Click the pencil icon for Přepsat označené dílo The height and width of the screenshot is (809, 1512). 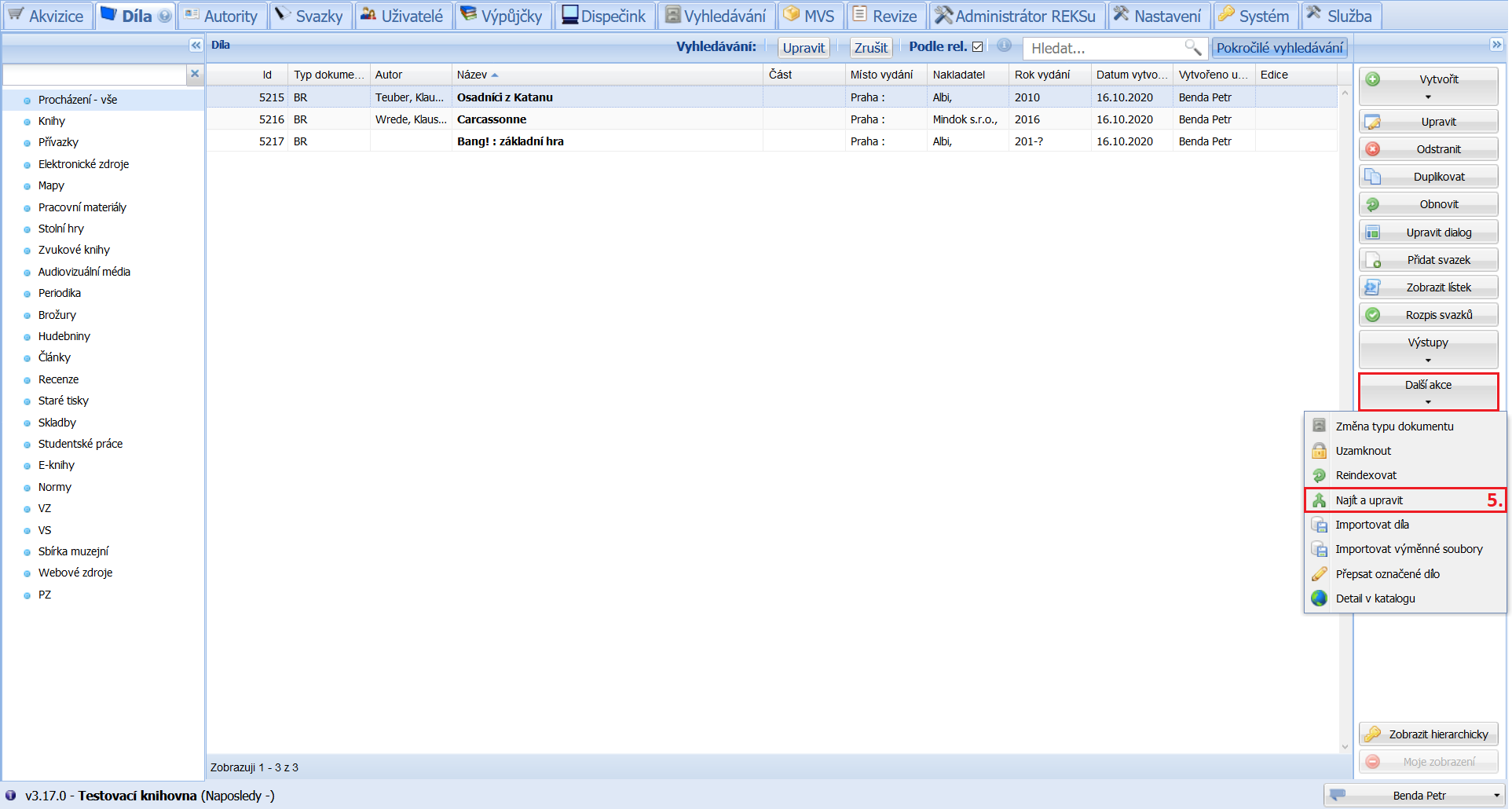click(1320, 574)
